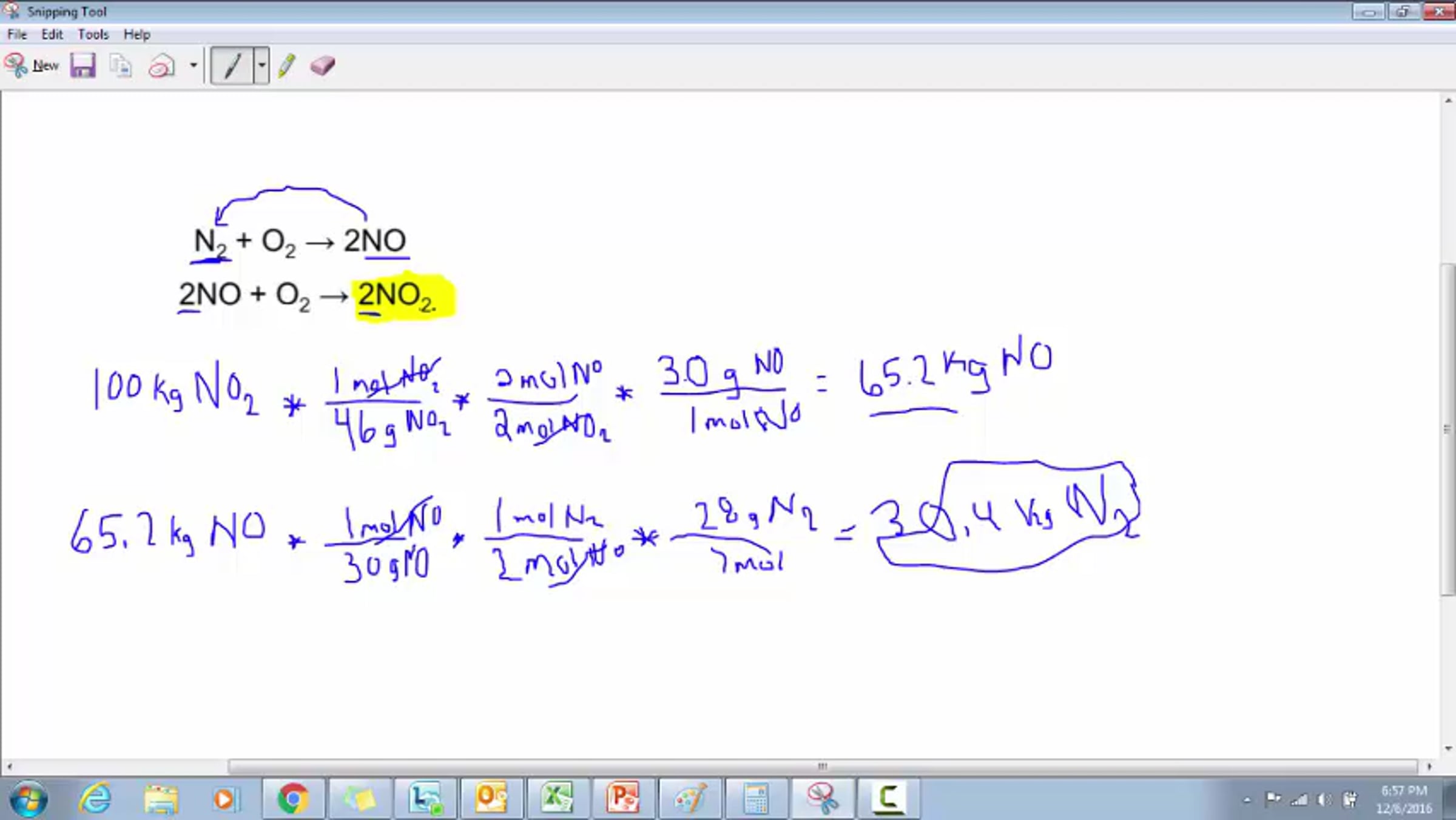The image size is (1456, 820).
Task: Open PowerPoint from the taskbar
Action: (623, 798)
